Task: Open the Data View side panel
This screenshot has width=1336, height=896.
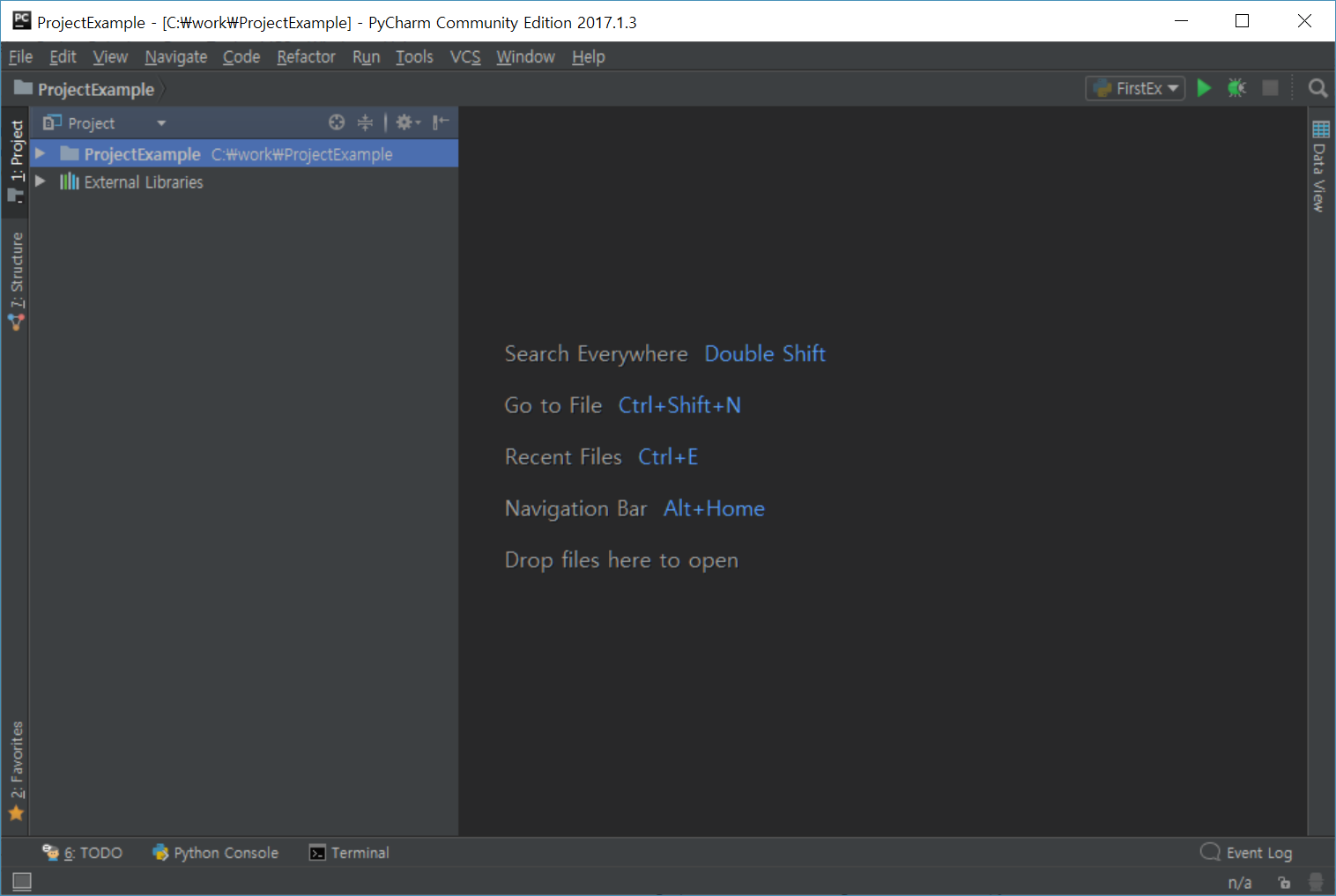Action: [x=1320, y=167]
